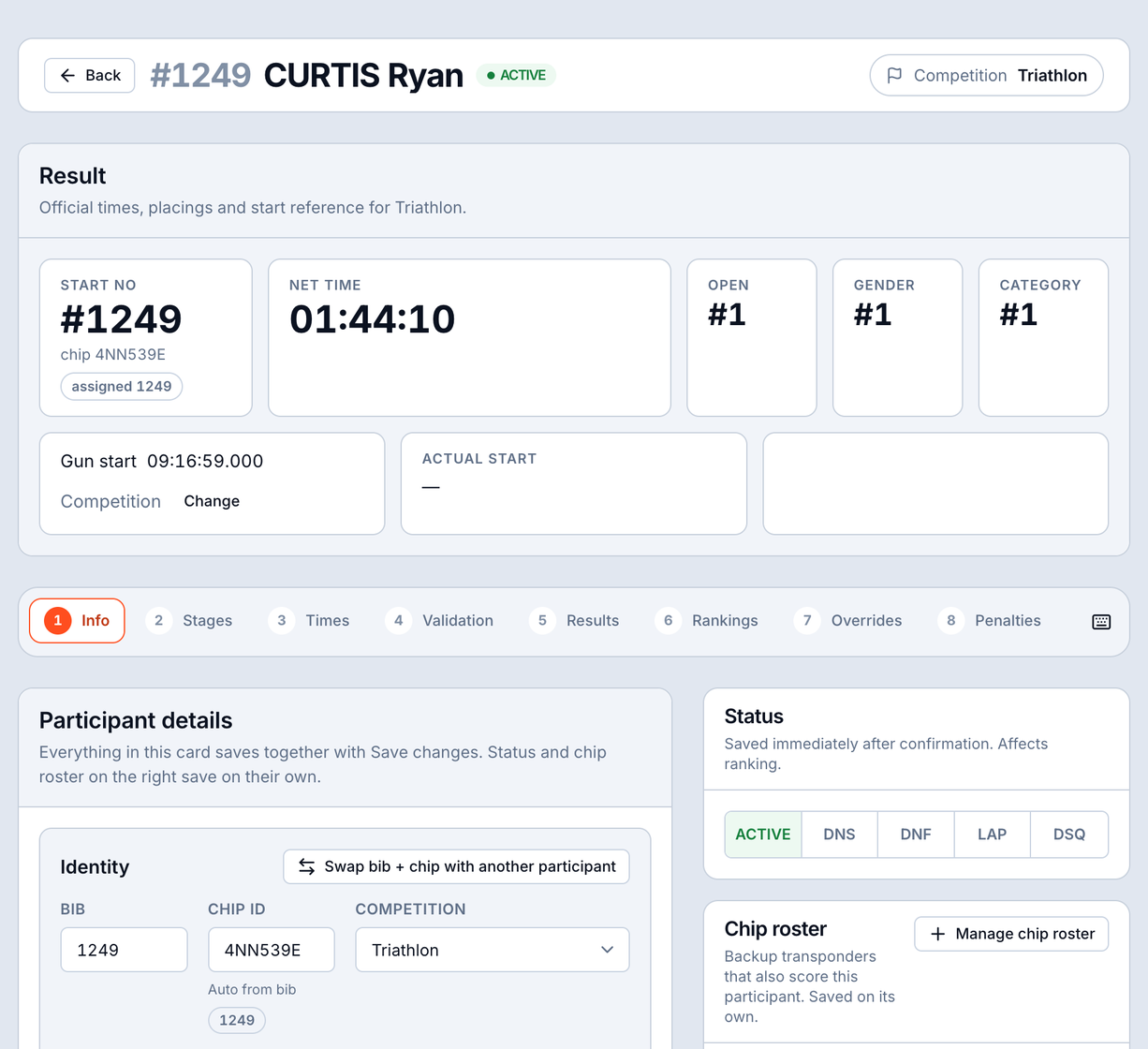Image resolution: width=1148 pixels, height=1049 pixels.
Task: Click the Auto from bib 1249 pill
Action: click(237, 1020)
